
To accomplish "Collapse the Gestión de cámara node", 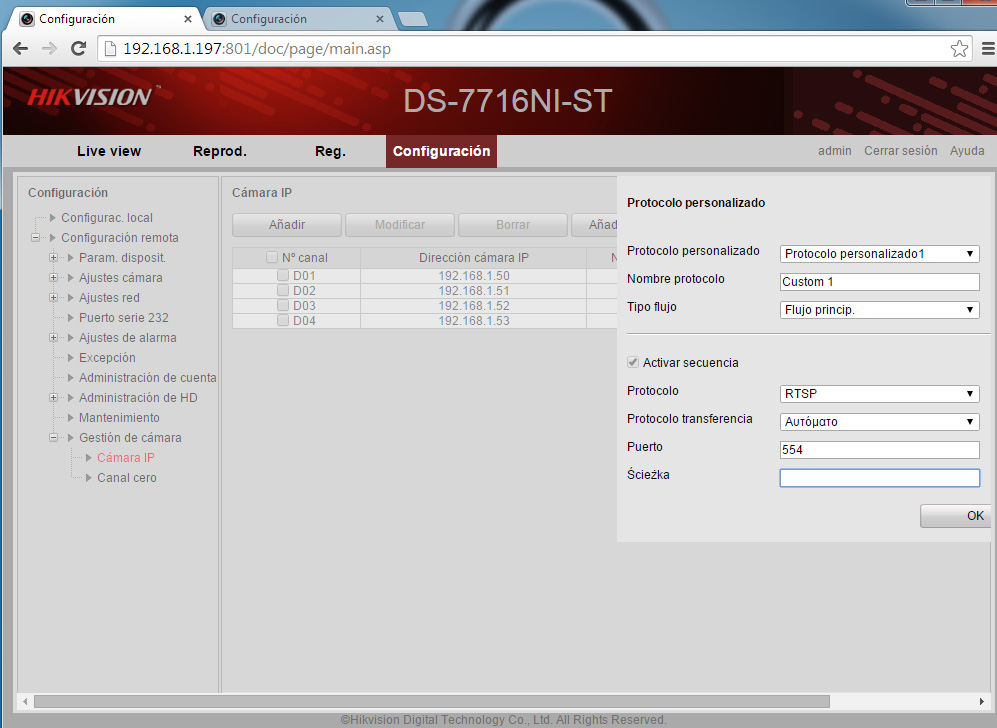I will coord(53,437).
